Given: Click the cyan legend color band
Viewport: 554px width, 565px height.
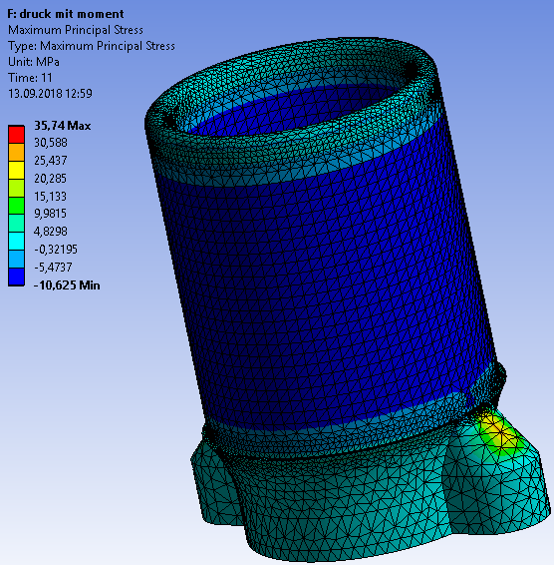Looking at the screenshot, I should (16, 241).
